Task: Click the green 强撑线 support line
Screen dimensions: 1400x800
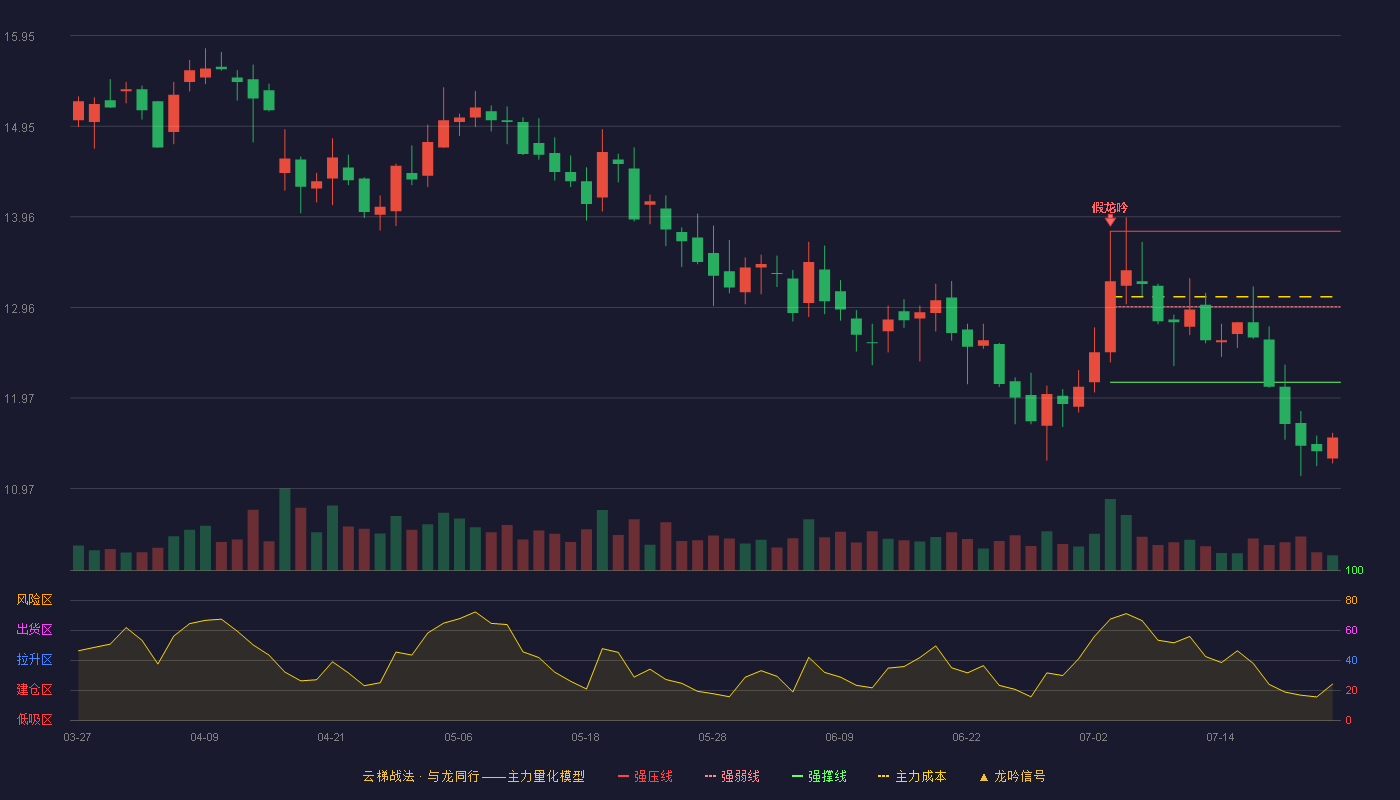Action: [x=1225, y=382]
